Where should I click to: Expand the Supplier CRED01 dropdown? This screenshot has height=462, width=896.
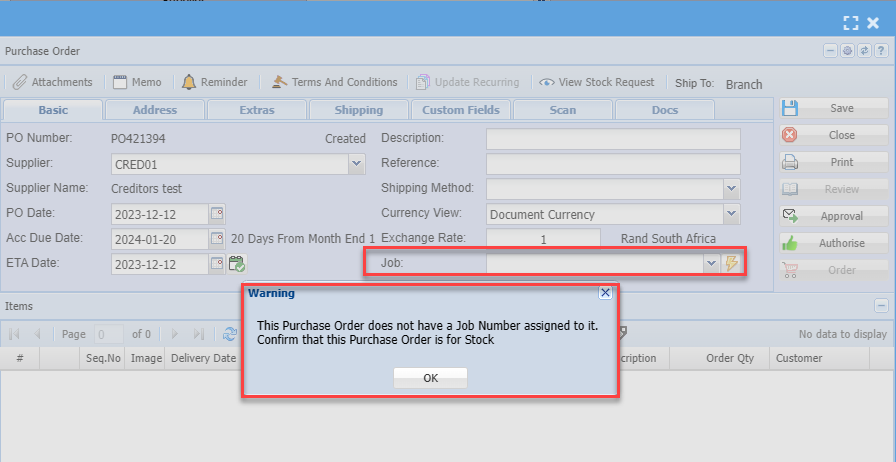coord(357,164)
